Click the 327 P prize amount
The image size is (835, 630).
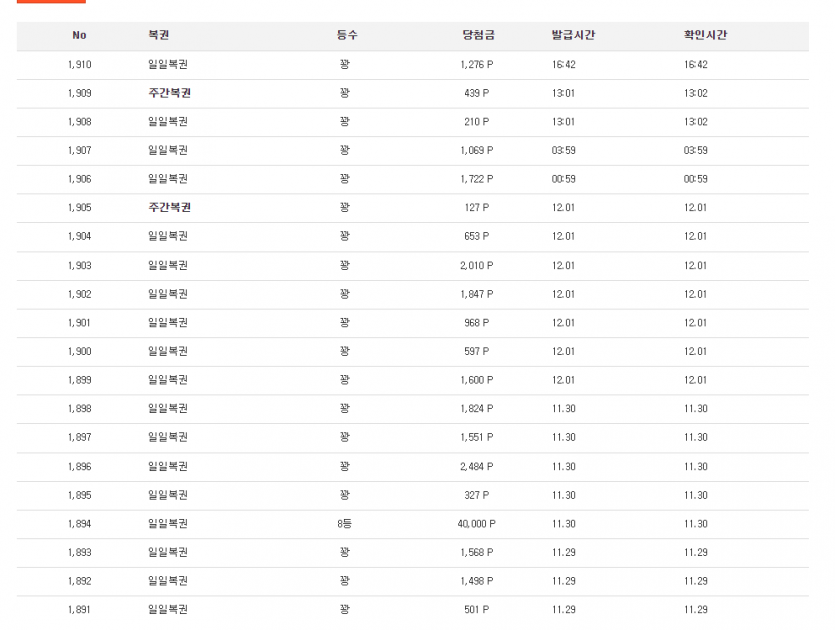click(477, 495)
